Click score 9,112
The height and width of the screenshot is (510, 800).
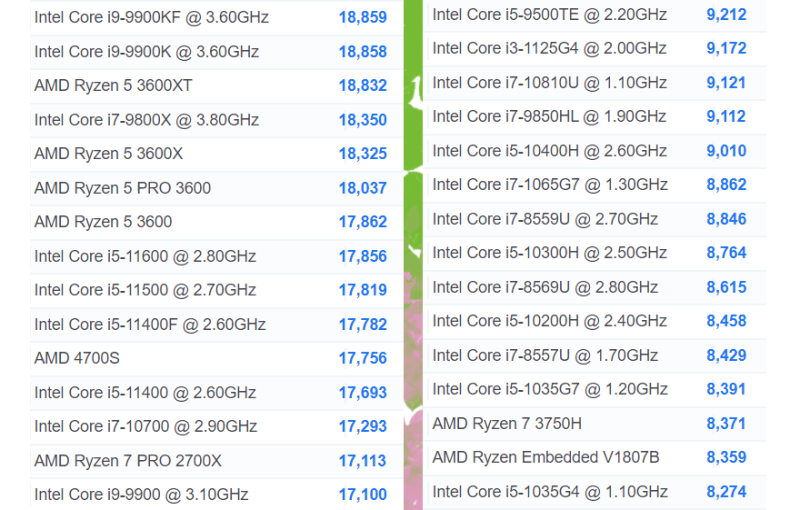tap(727, 116)
